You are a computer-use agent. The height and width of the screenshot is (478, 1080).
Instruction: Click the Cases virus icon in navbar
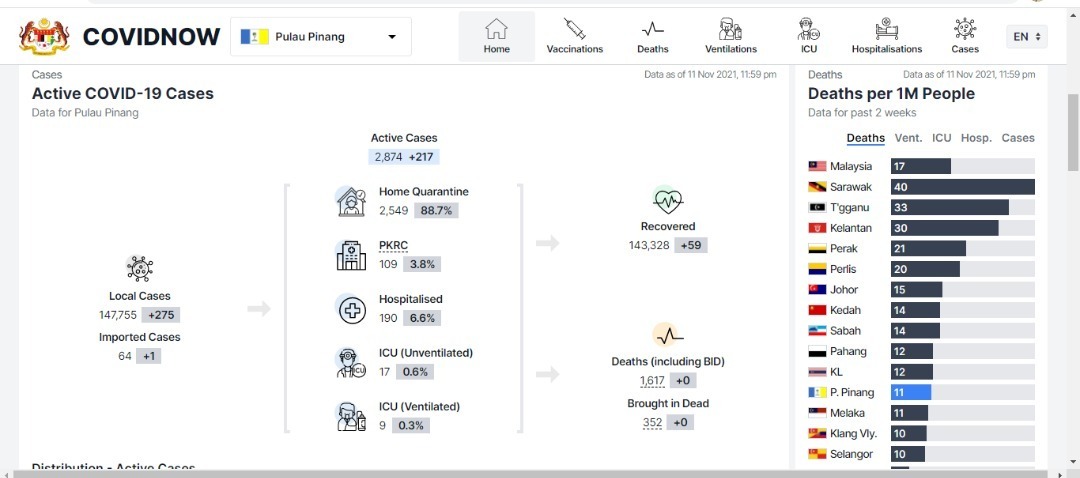pos(965,29)
